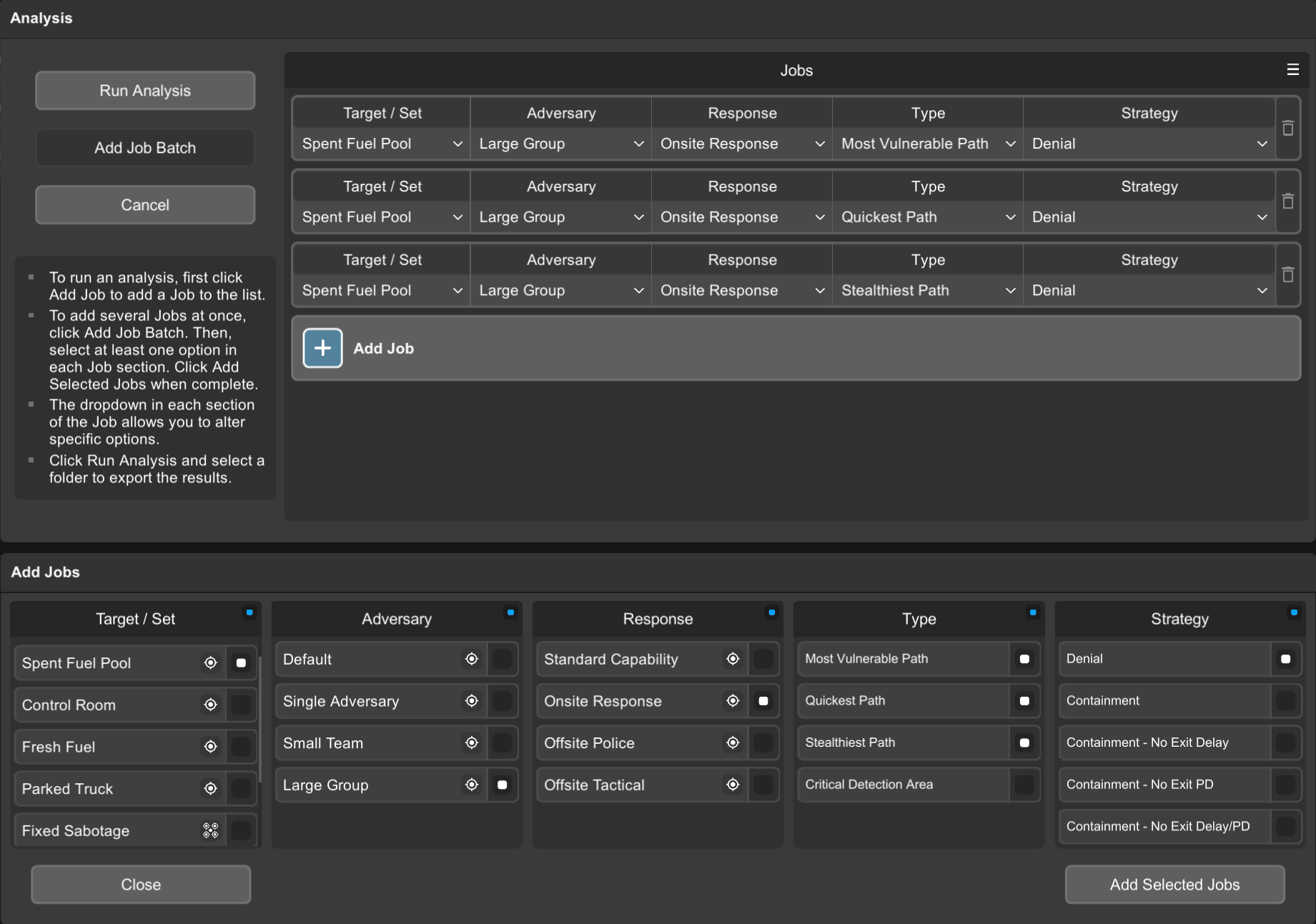Open the Stealthiest Path type dropdown
The image size is (1316, 924).
928,291
